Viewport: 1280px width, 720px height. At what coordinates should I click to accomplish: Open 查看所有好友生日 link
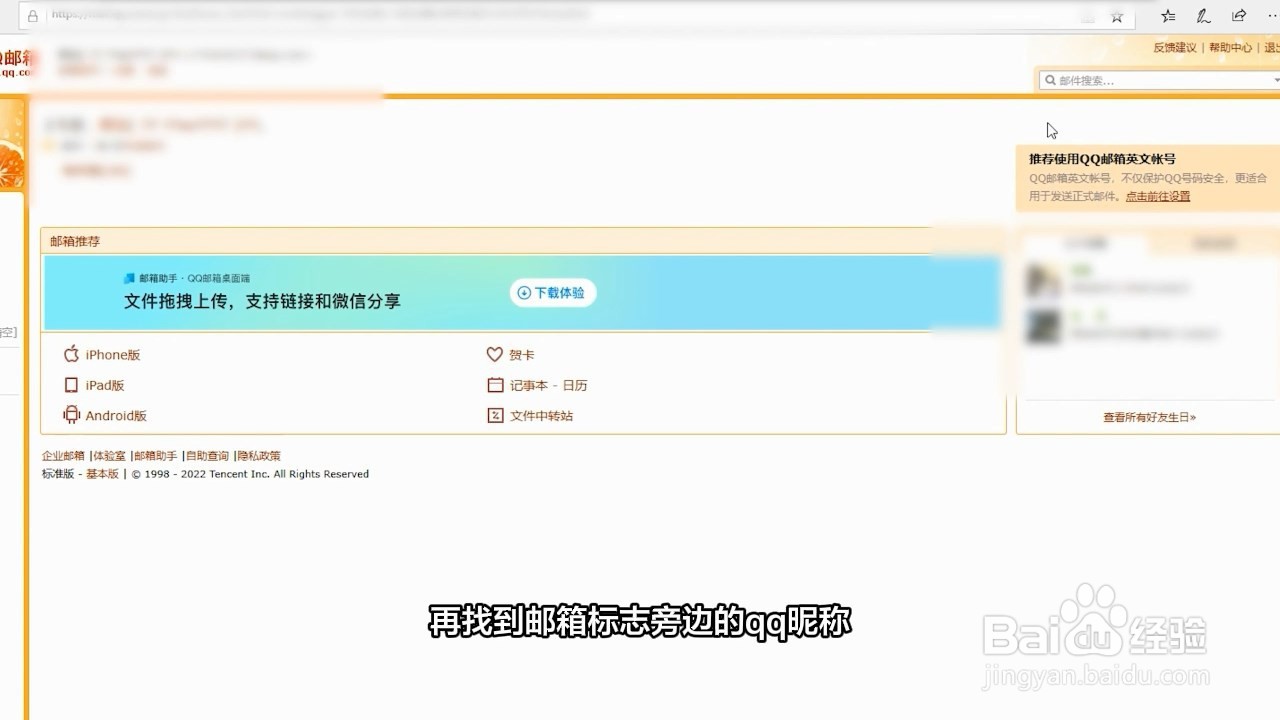click(x=1150, y=417)
